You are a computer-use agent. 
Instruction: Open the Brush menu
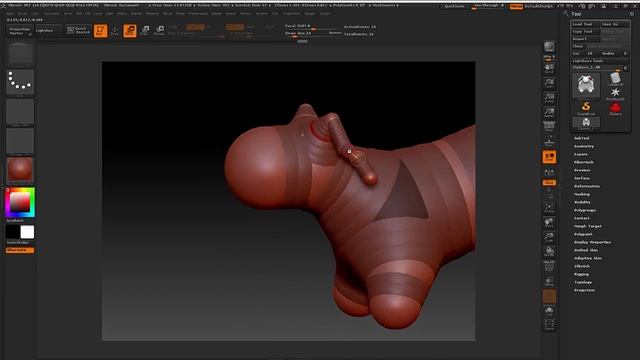23,13
